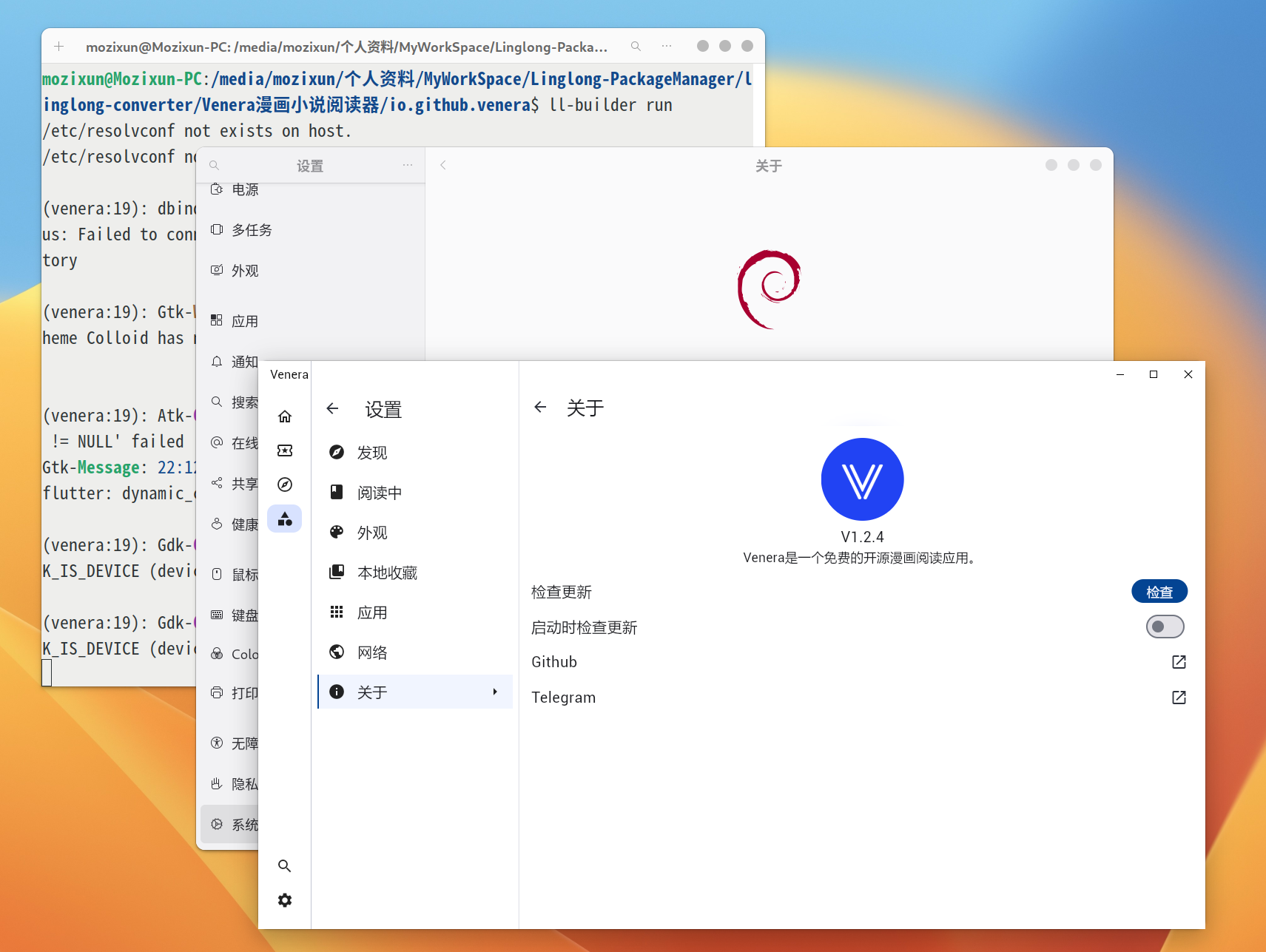The image size is (1266, 952).
Task: Open favorites star-ticket icon in Venera sidebar
Action: point(285,450)
